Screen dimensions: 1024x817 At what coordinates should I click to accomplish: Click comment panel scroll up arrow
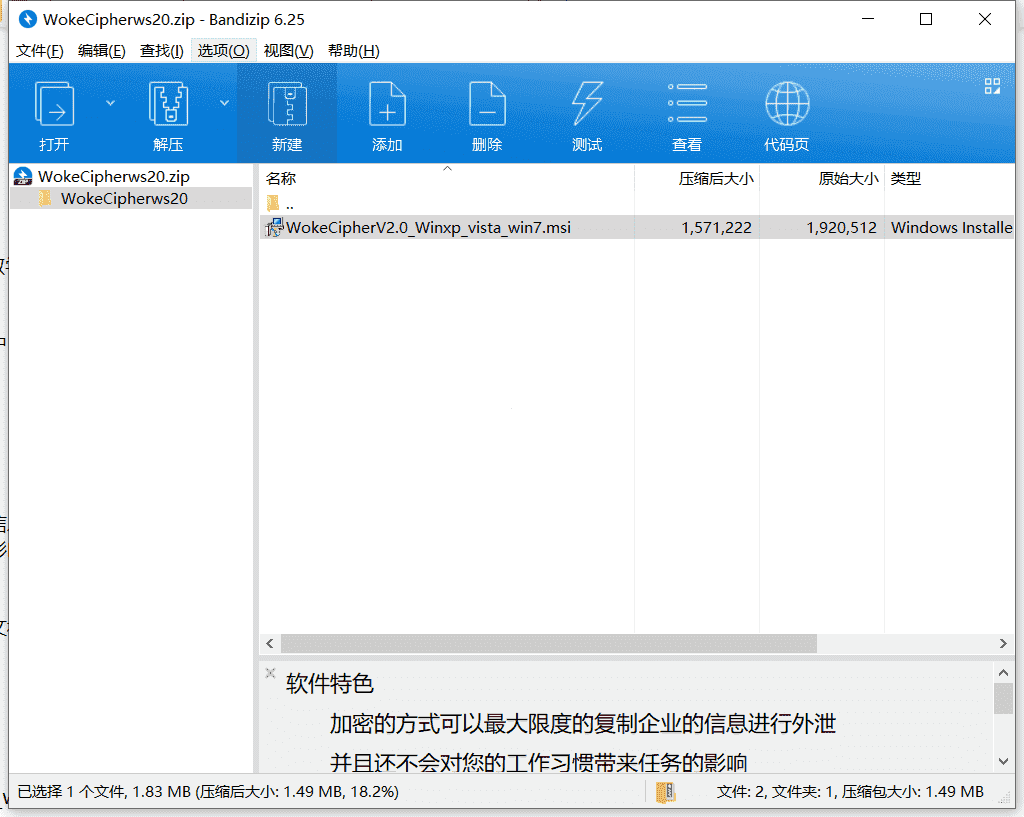1004,673
